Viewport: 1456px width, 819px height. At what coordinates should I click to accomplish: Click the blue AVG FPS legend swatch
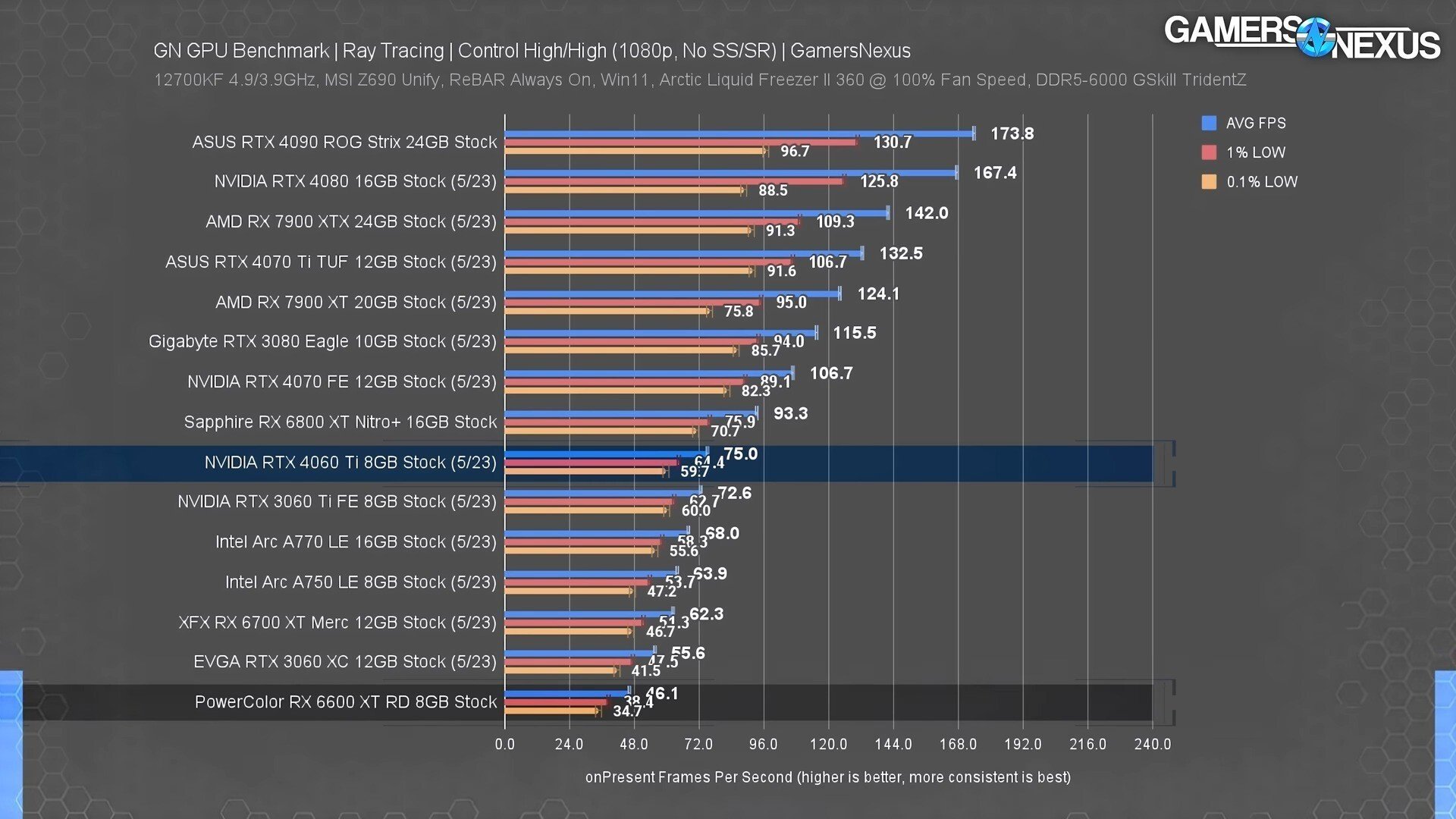pyautogui.click(x=1209, y=123)
